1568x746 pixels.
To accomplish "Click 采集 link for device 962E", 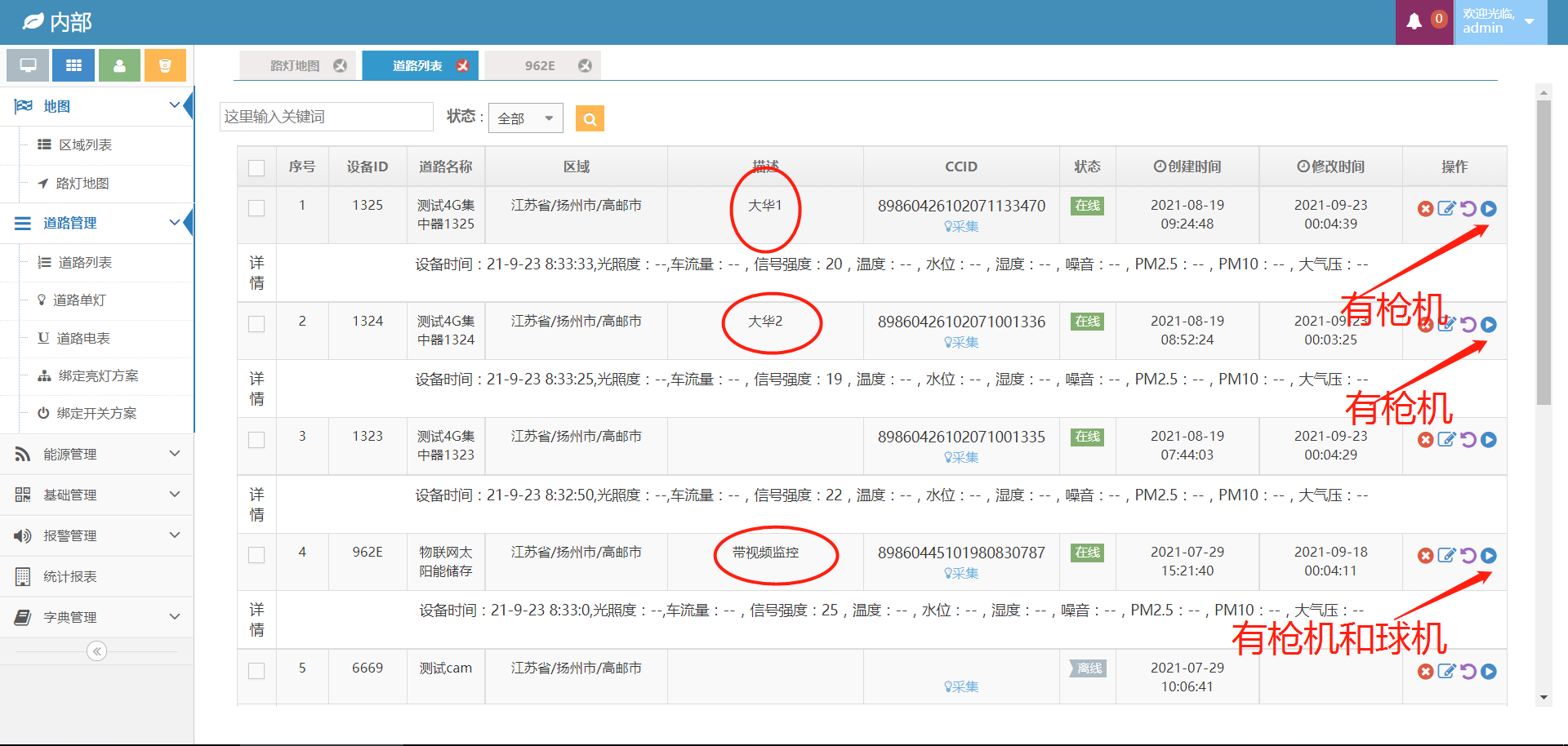I will click(961, 574).
